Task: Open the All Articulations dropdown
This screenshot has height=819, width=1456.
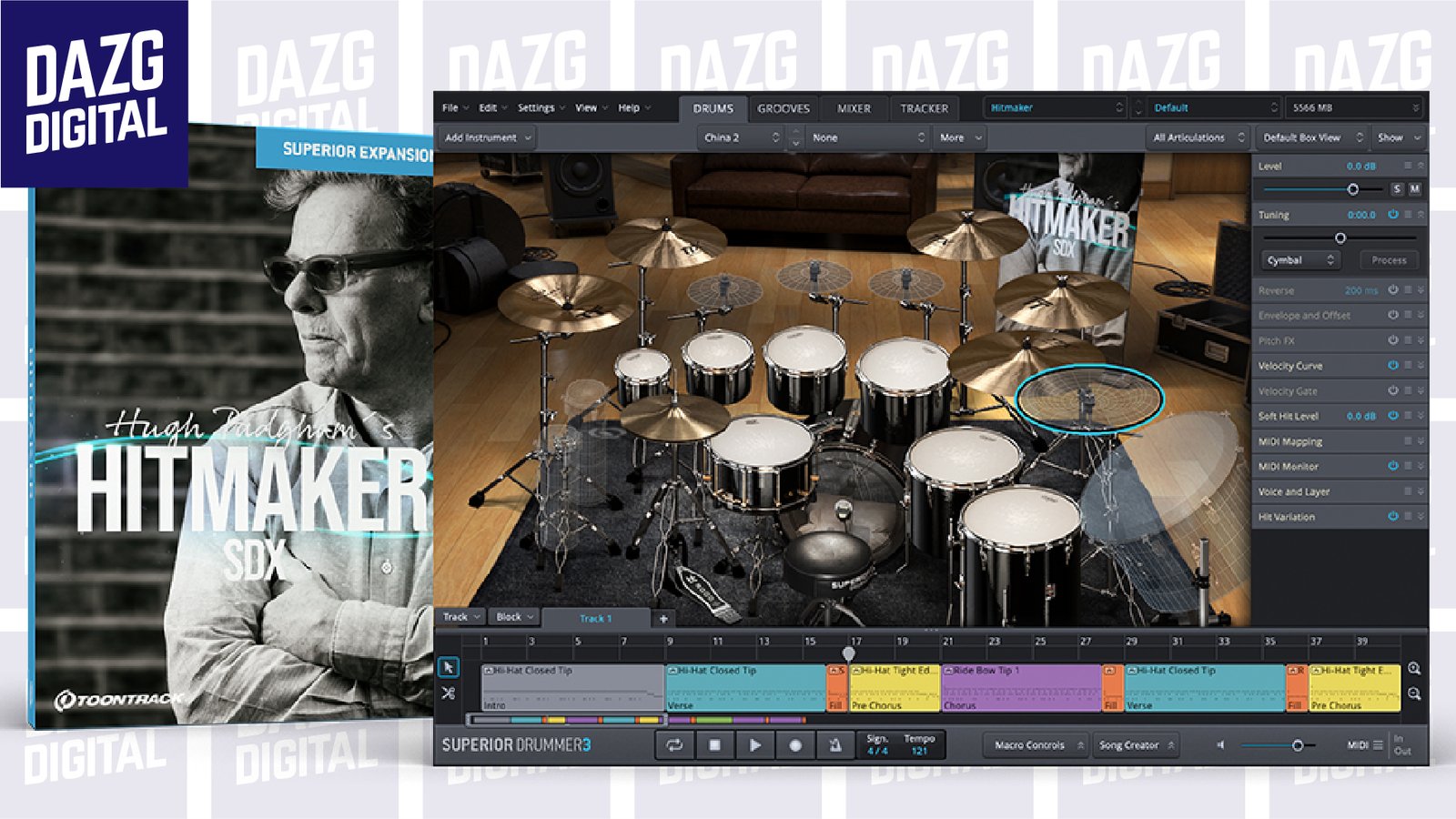Action: point(1198,137)
